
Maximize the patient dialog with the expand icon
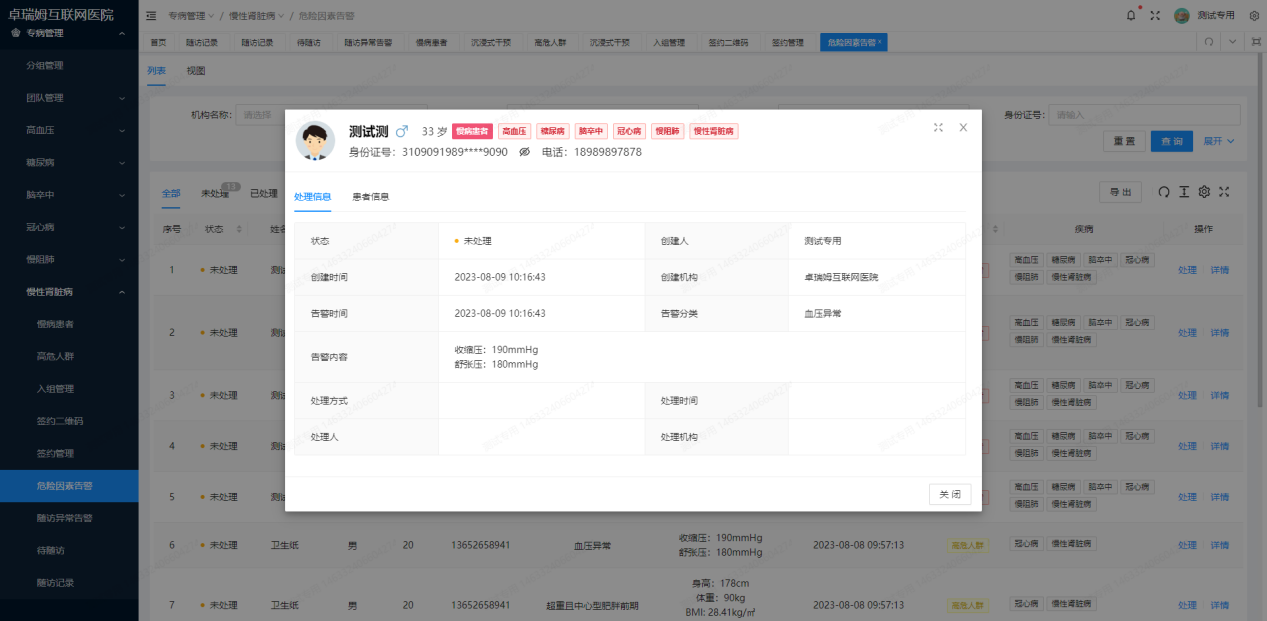[x=938, y=127]
